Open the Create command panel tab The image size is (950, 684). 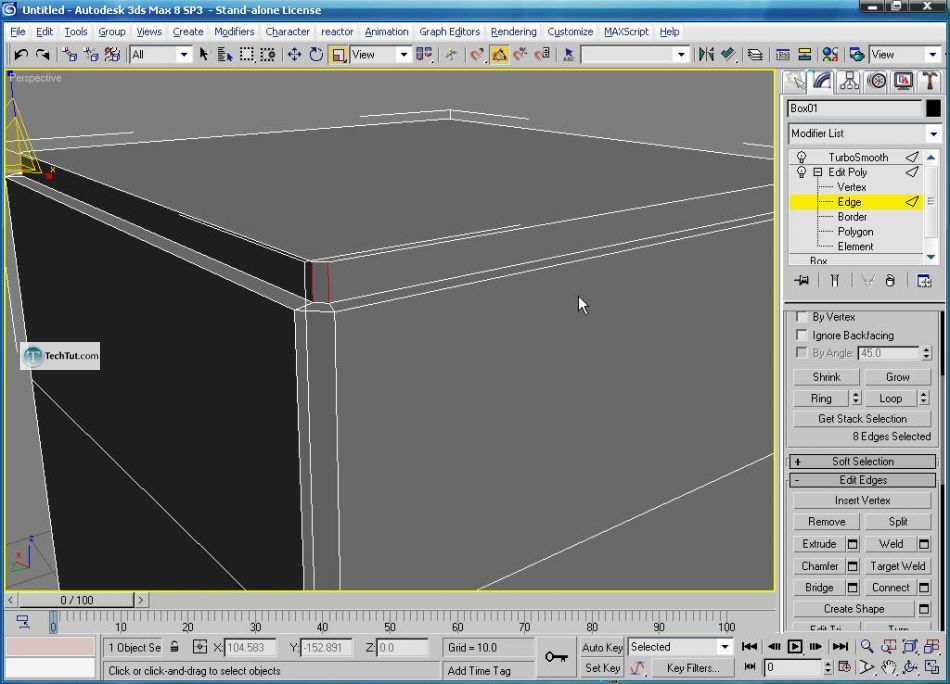pos(794,81)
